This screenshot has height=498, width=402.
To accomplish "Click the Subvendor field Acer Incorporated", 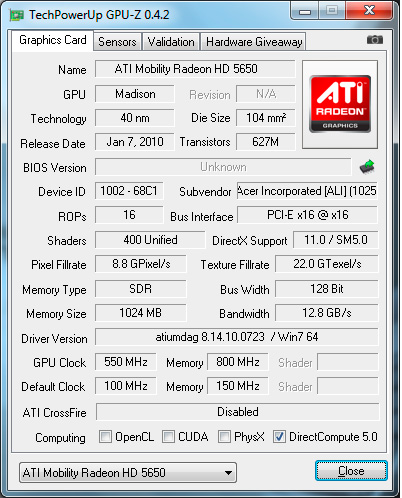I will (307, 191).
